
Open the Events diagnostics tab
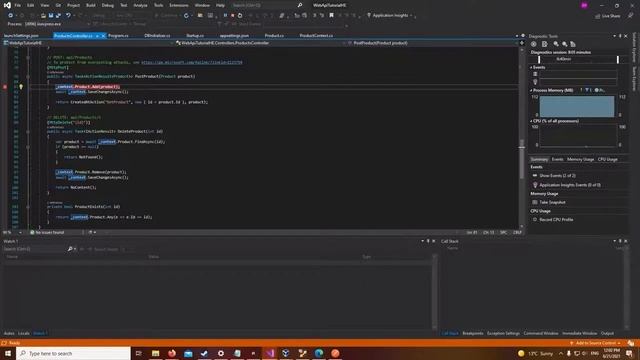557,160
